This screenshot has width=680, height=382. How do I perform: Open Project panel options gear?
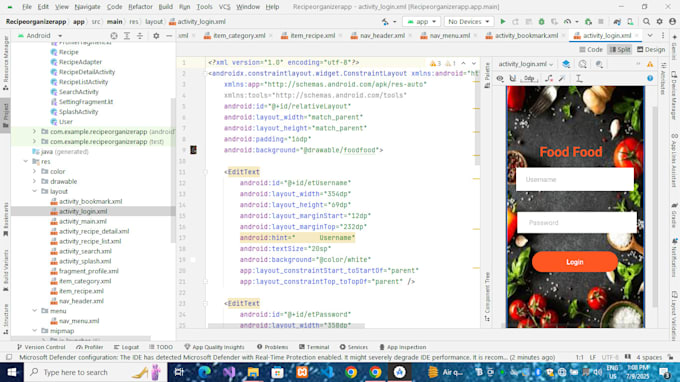[156, 36]
